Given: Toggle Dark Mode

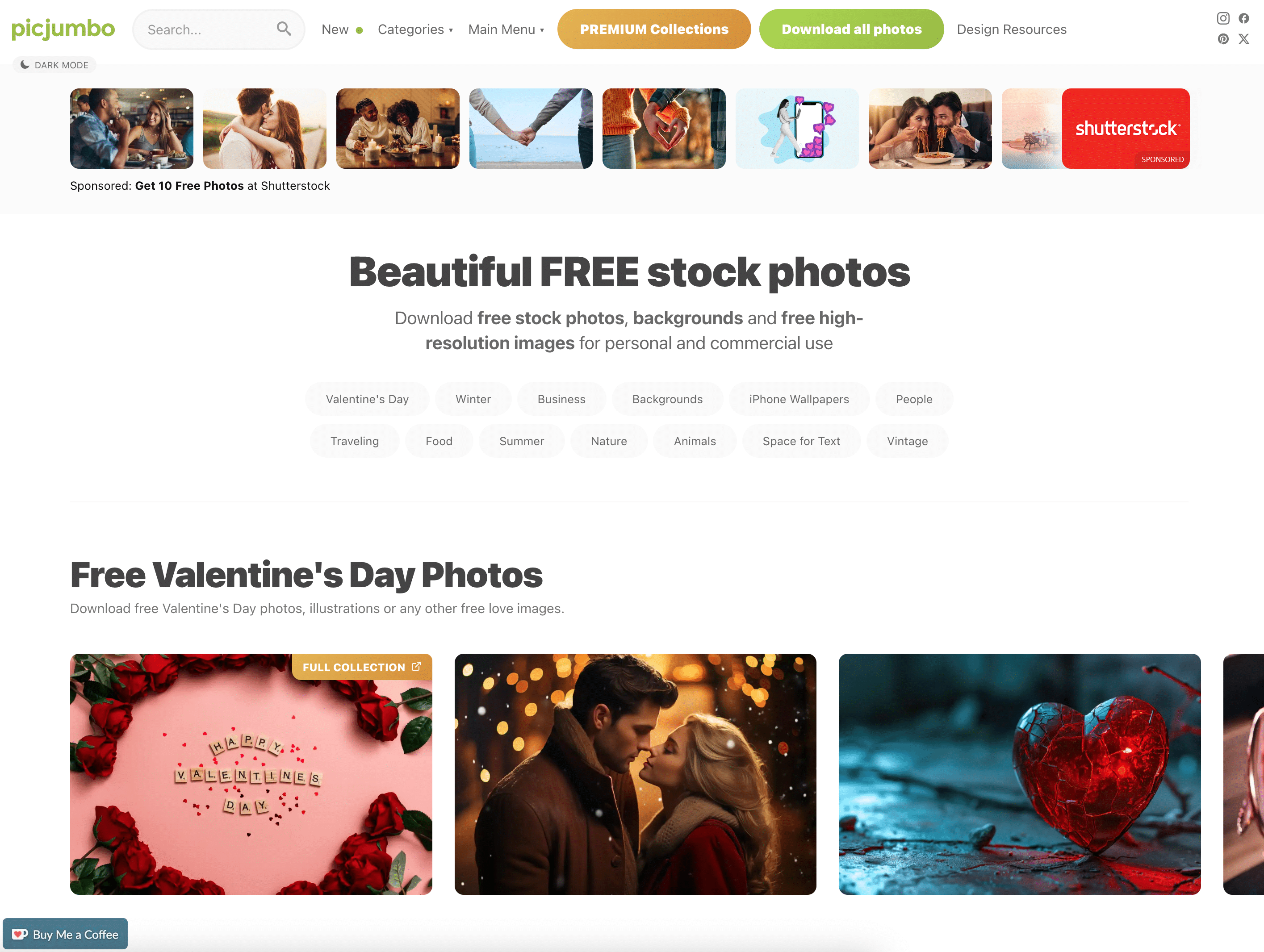Looking at the screenshot, I should (x=54, y=65).
